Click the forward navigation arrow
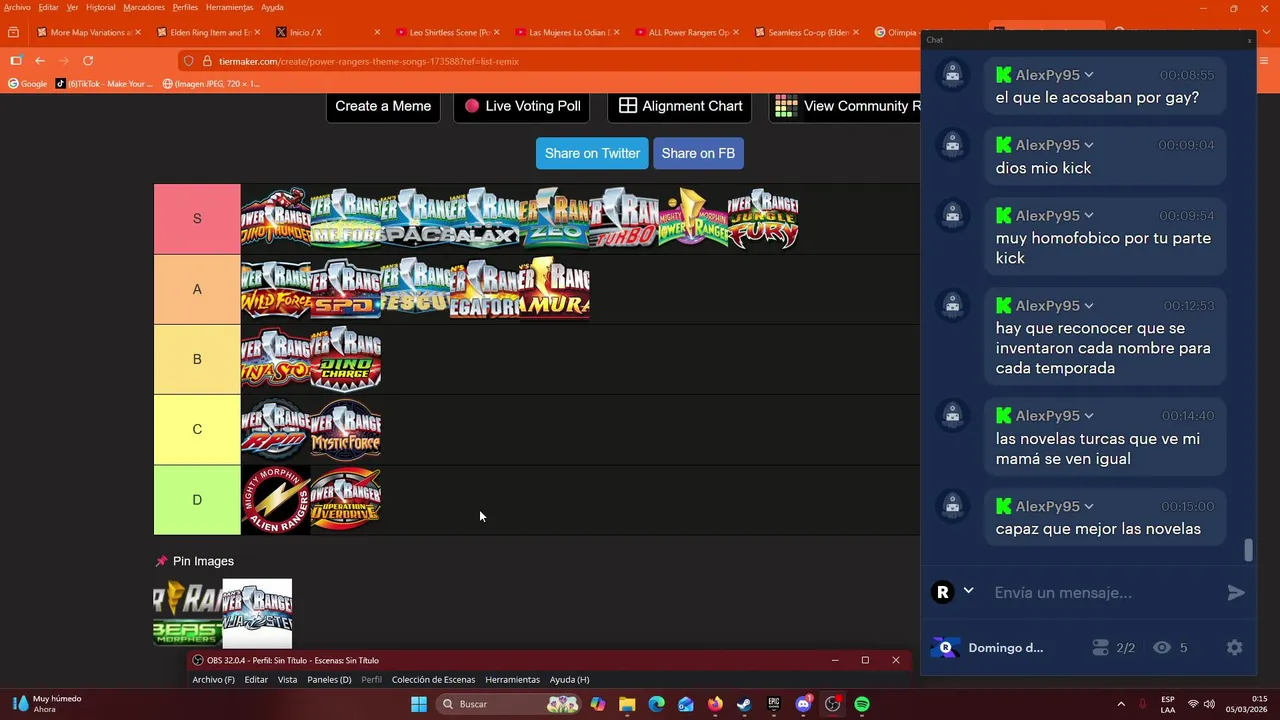1280x720 pixels. [x=64, y=61]
